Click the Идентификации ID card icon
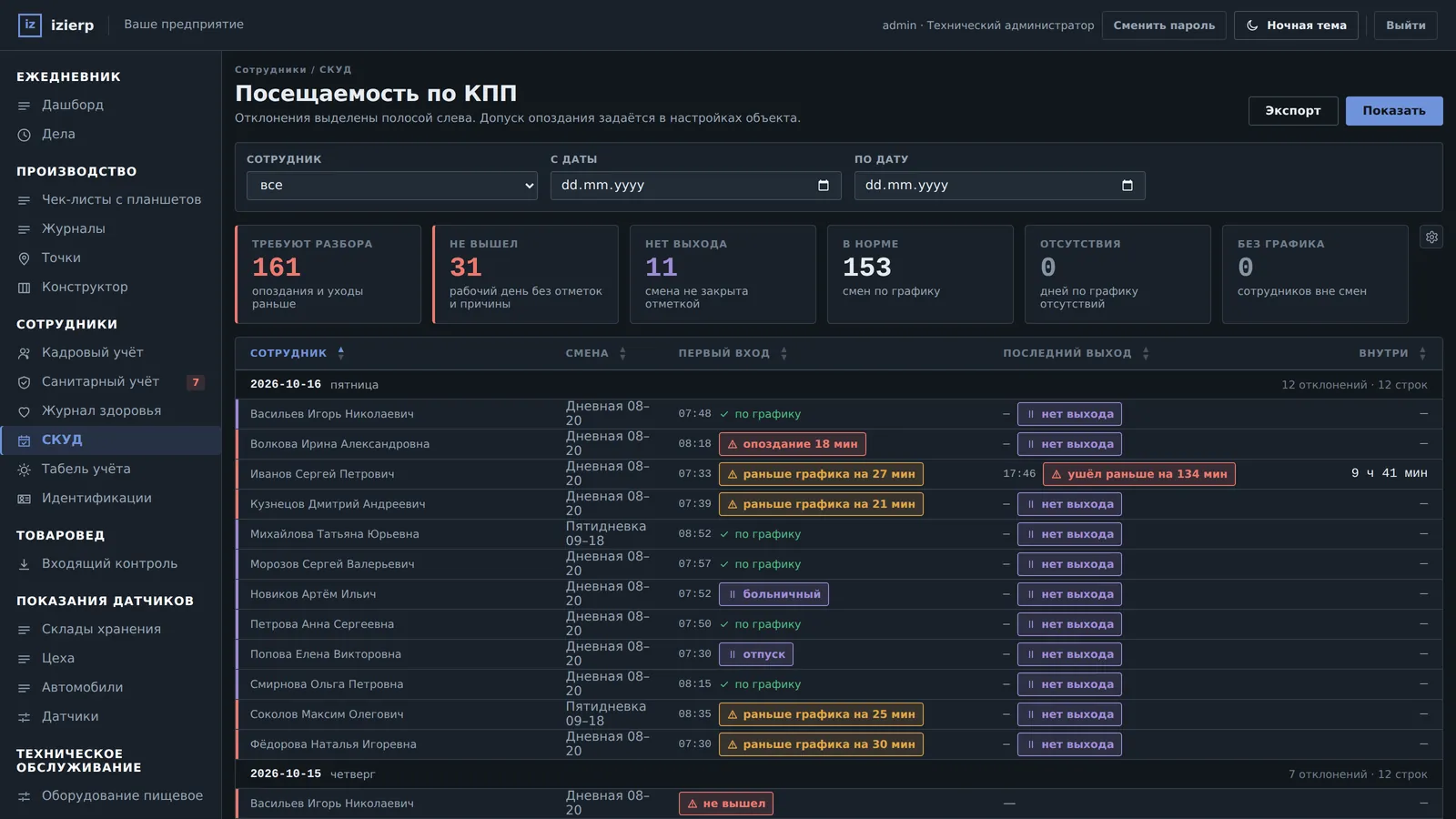 [25, 499]
